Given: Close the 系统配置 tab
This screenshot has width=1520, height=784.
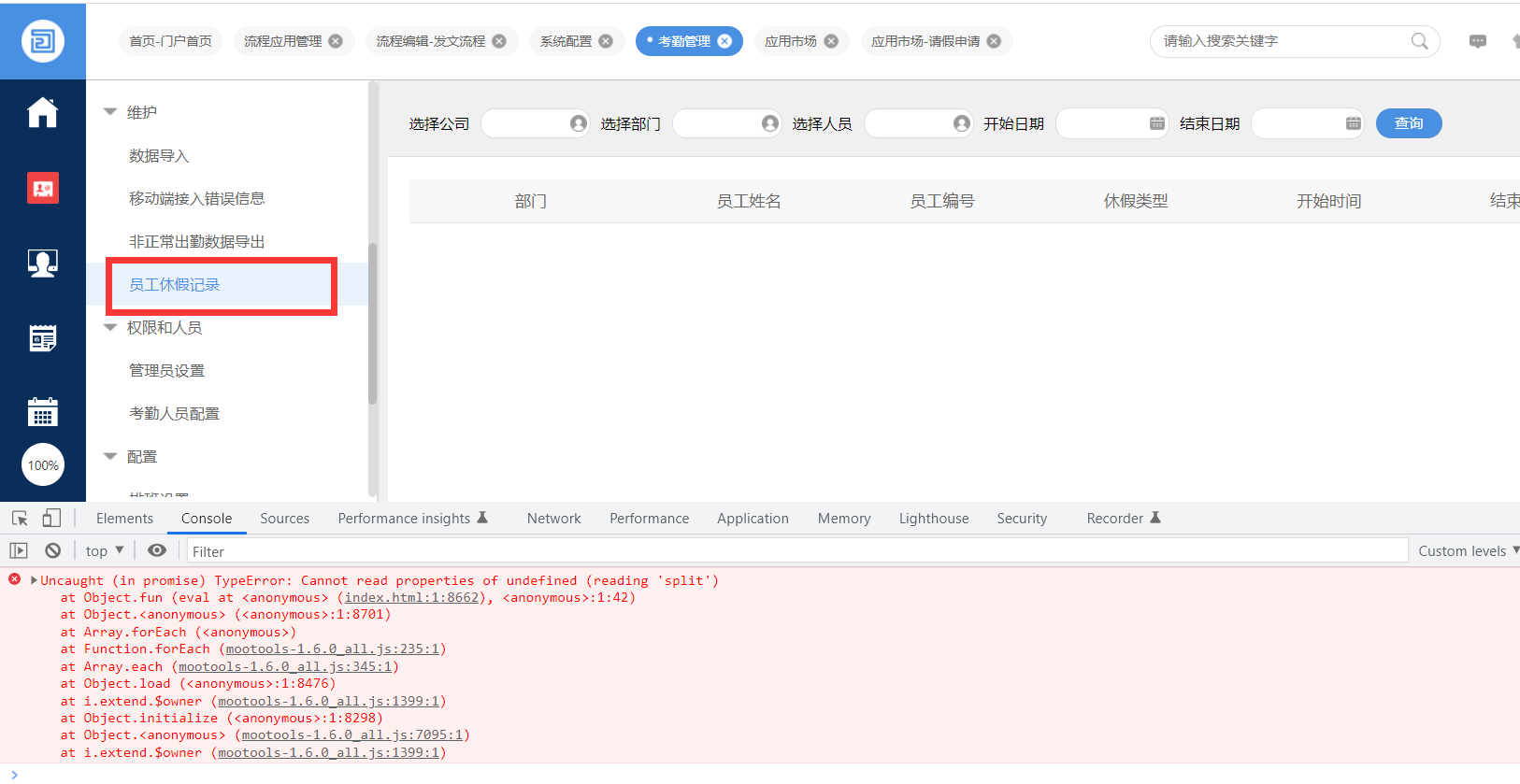Looking at the screenshot, I should pos(606,41).
